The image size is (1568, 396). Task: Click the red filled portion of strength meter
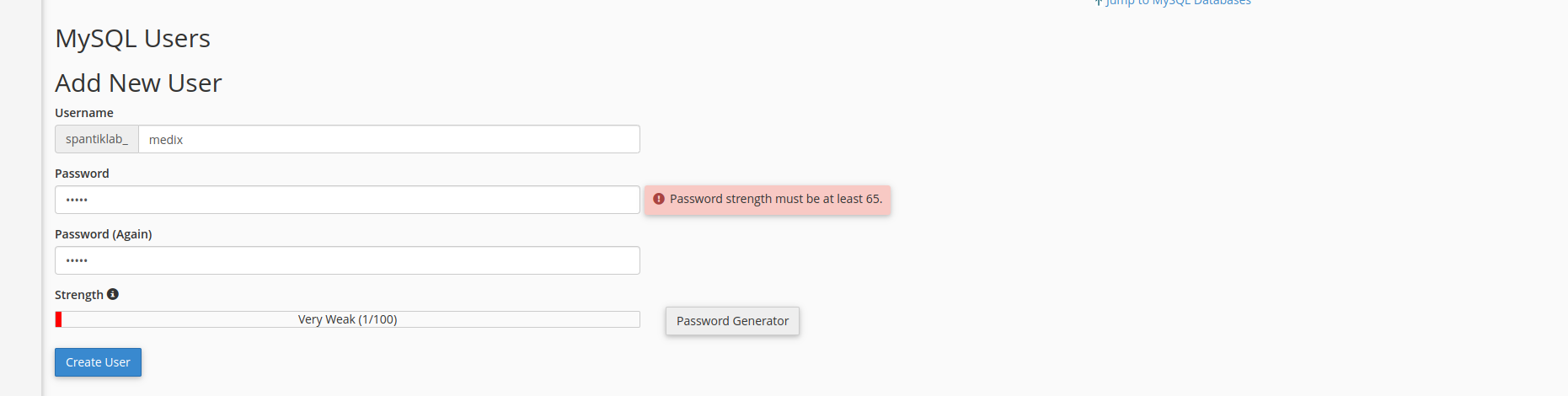(x=58, y=319)
